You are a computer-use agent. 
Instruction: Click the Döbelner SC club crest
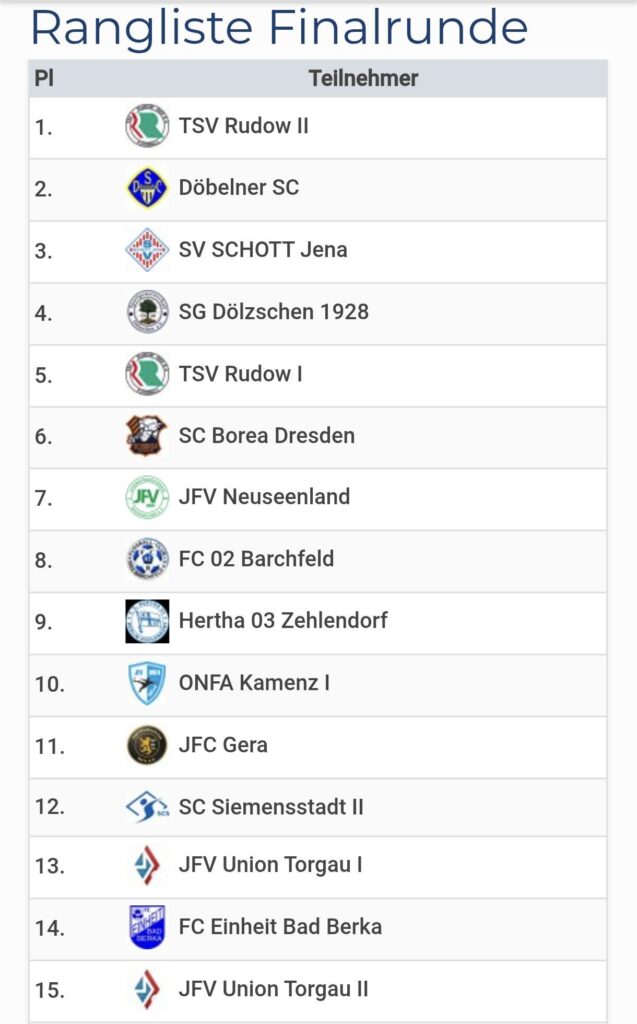147,188
